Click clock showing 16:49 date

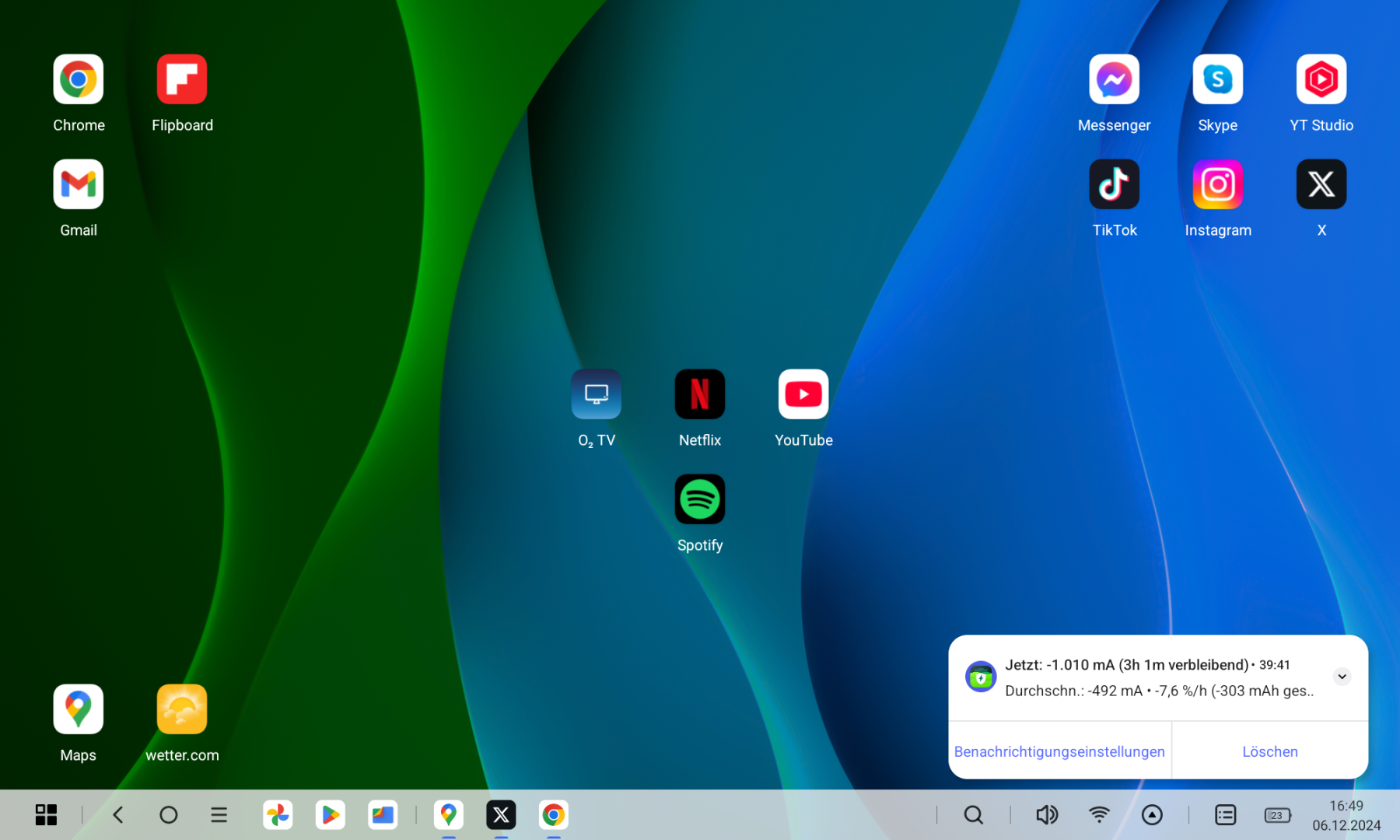coord(1346,815)
